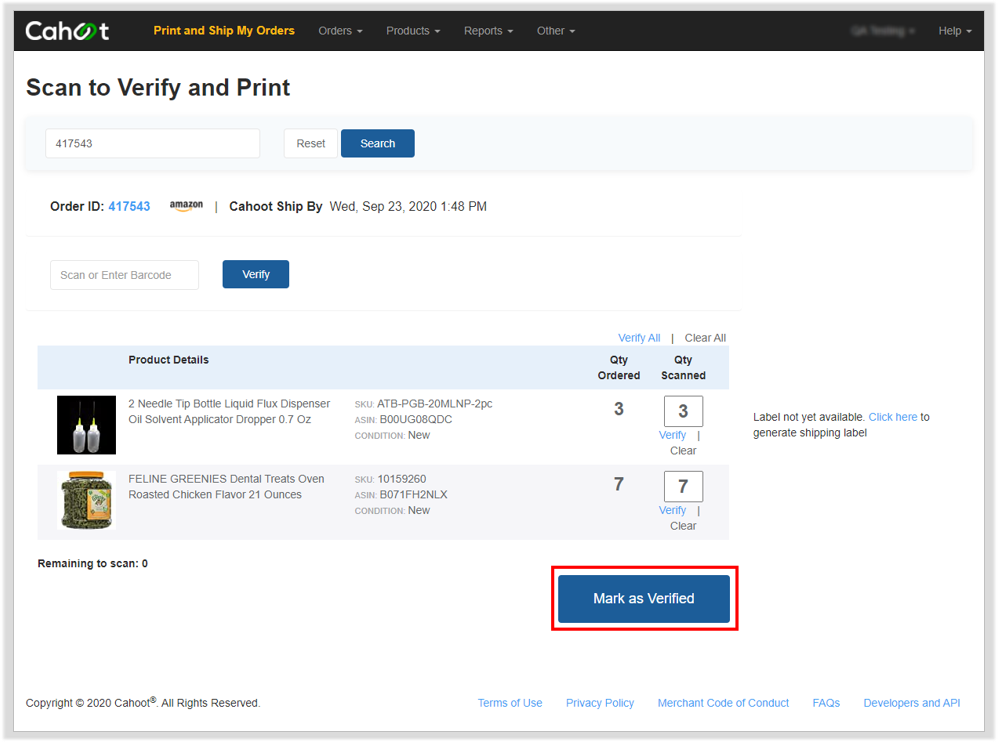Click the Scan to Verify and Print heading
998x742 pixels.
pos(158,87)
